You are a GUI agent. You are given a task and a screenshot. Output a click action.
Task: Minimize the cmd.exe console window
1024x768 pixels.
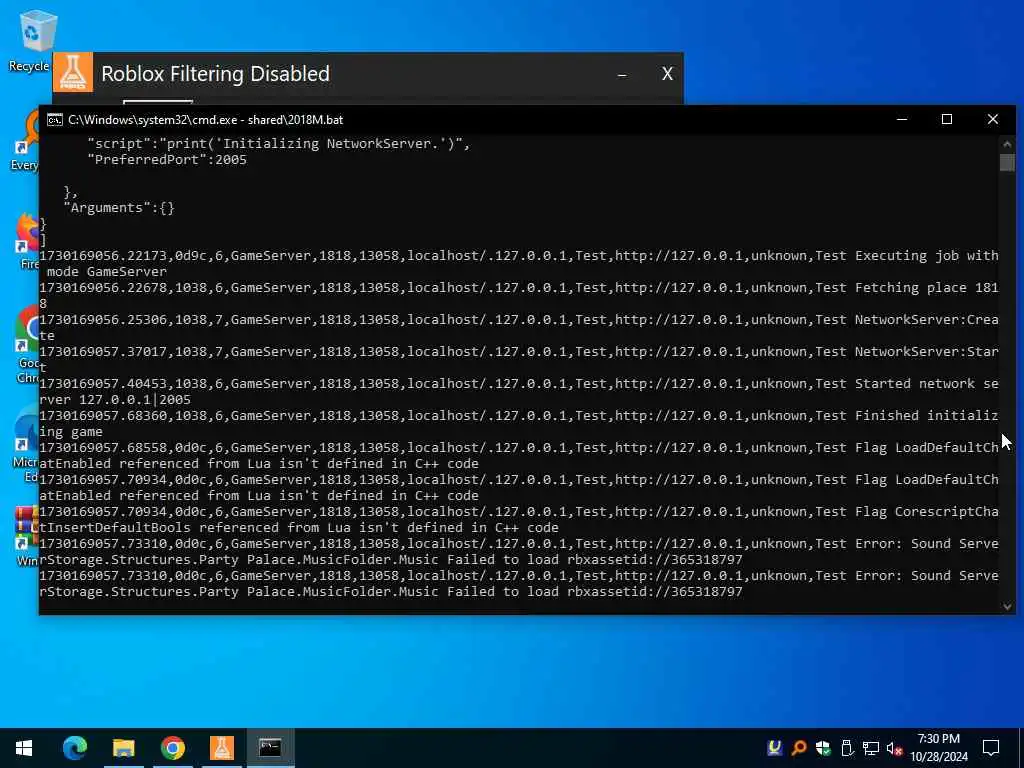pos(902,120)
